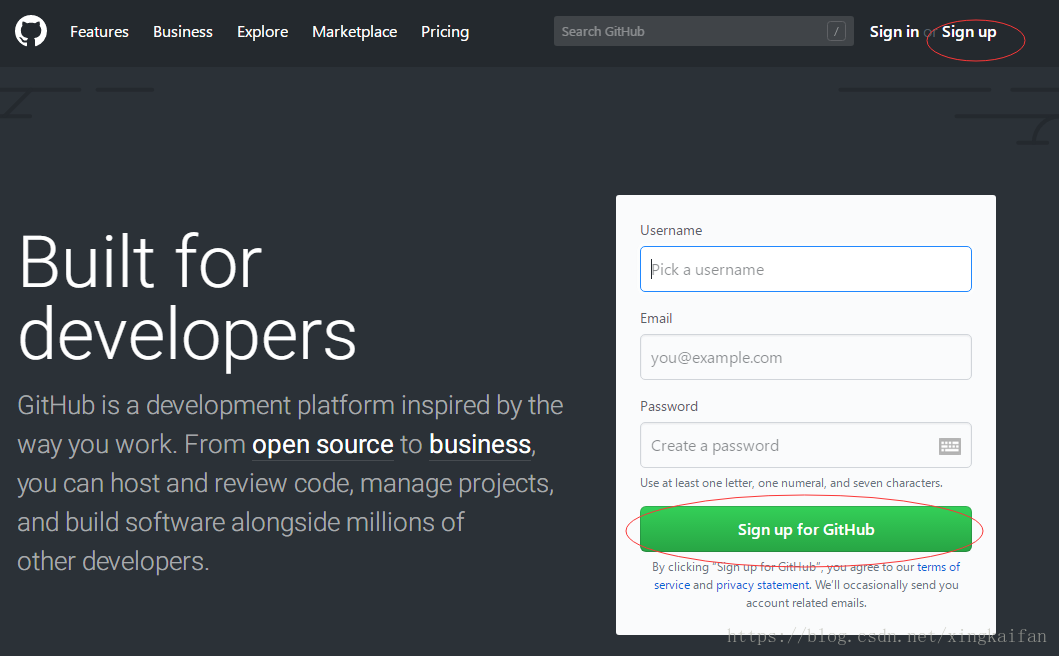Click the Create a password field
Screen dimensions: 1059x656
pos(806,445)
